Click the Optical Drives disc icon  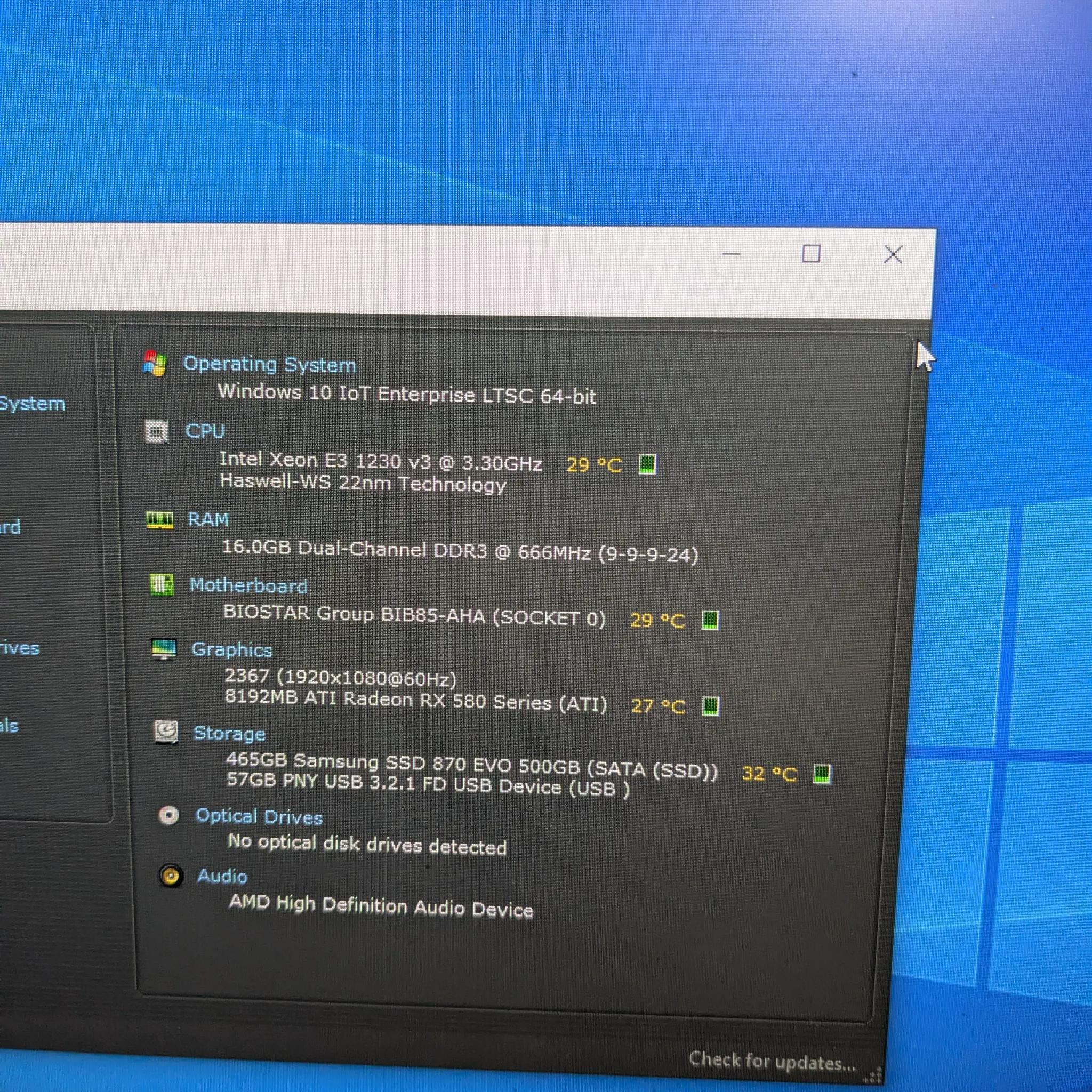pyautogui.click(x=168, y=815)
